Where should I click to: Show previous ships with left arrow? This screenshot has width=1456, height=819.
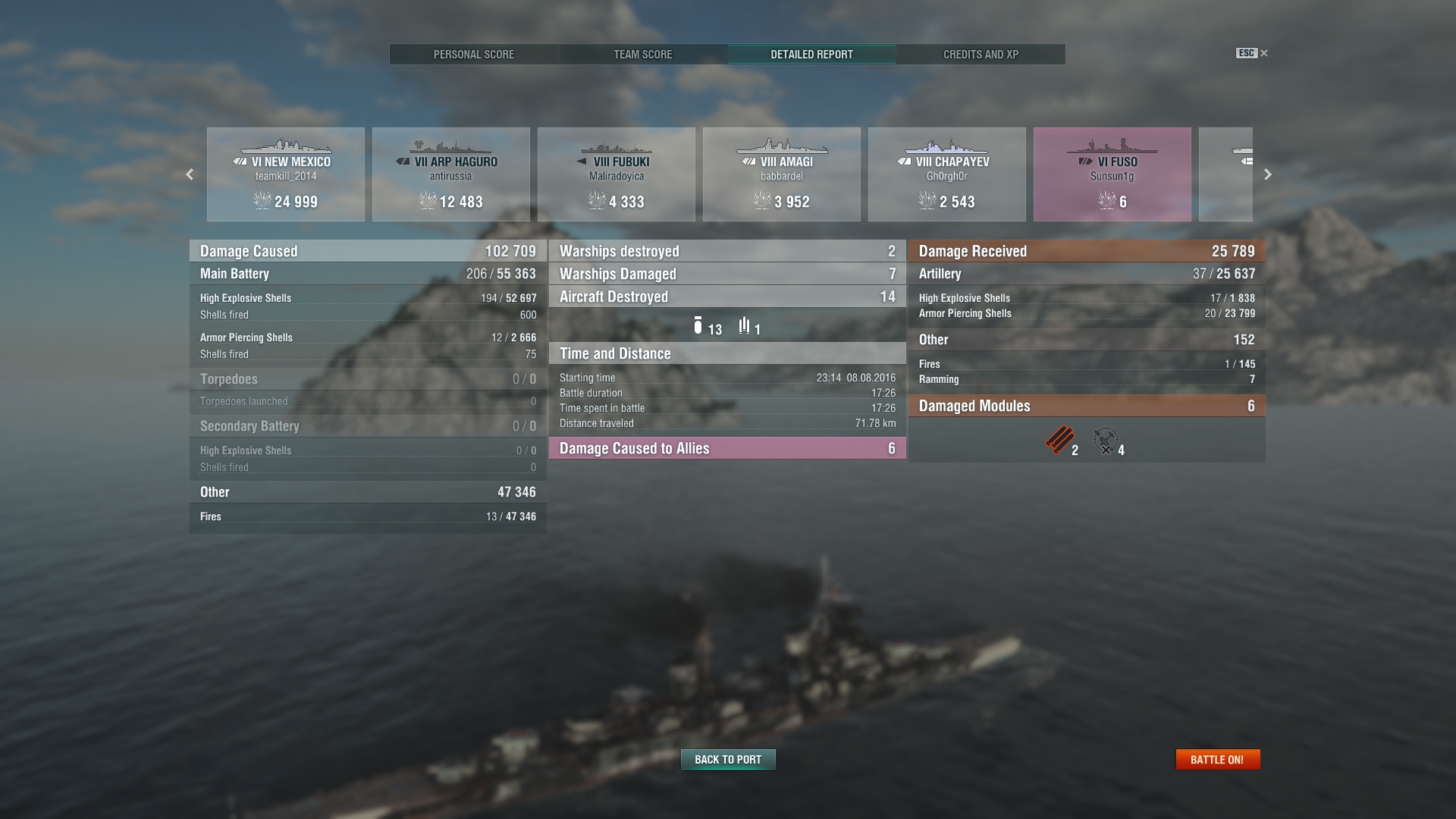190,174
